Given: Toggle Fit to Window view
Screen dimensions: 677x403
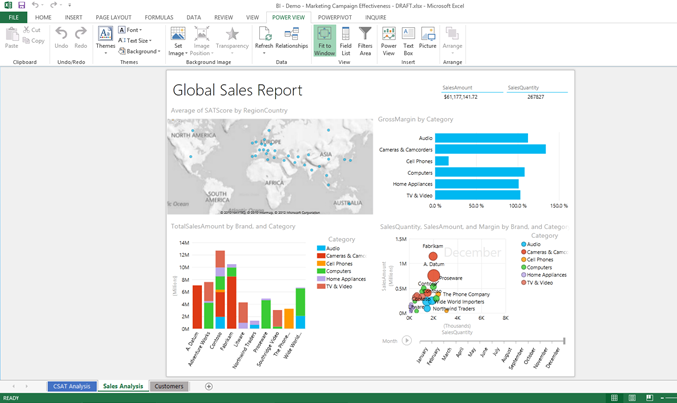Looking at the screenshot, I should pos(325,41).
